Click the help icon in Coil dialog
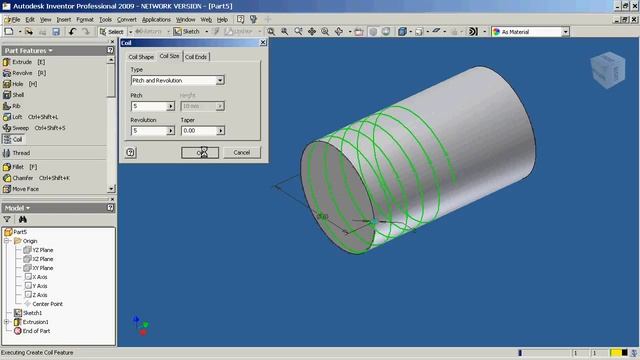640x360 pixels. (x=130, y=153)
